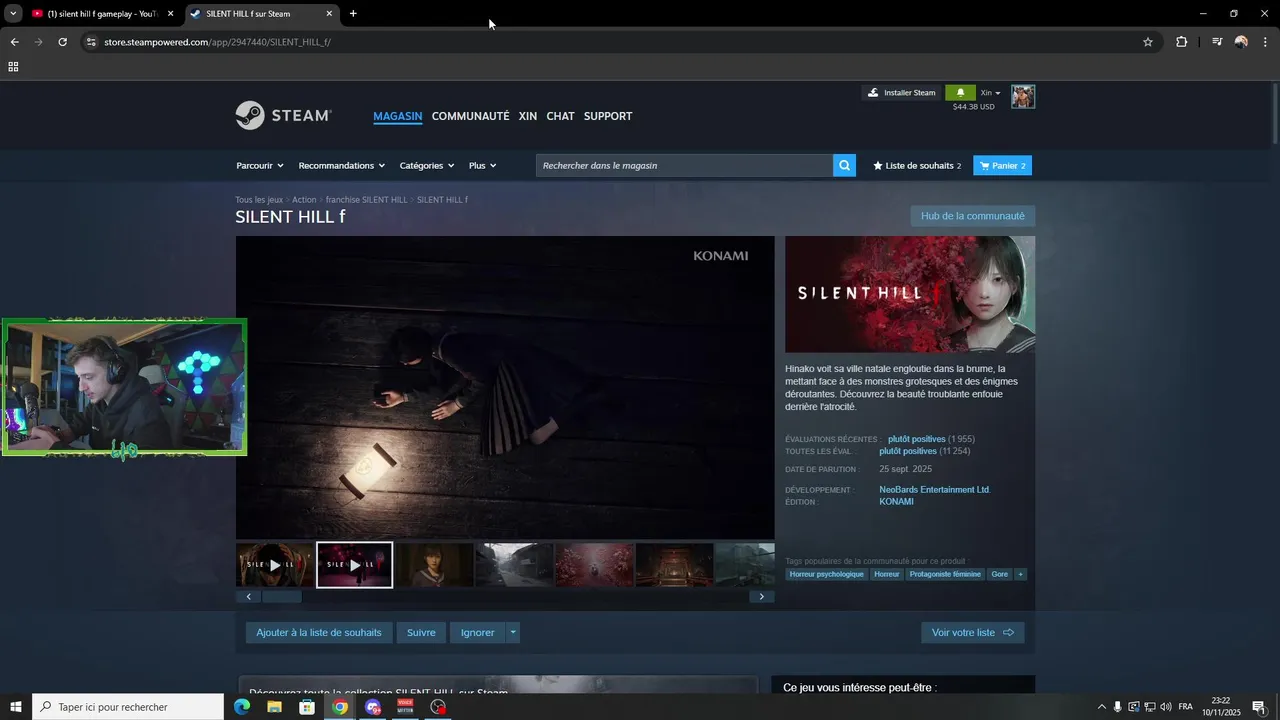Screen dimensions: 1280x720
Task: Expand the Plus dropdown
Action: coord(483,166)
